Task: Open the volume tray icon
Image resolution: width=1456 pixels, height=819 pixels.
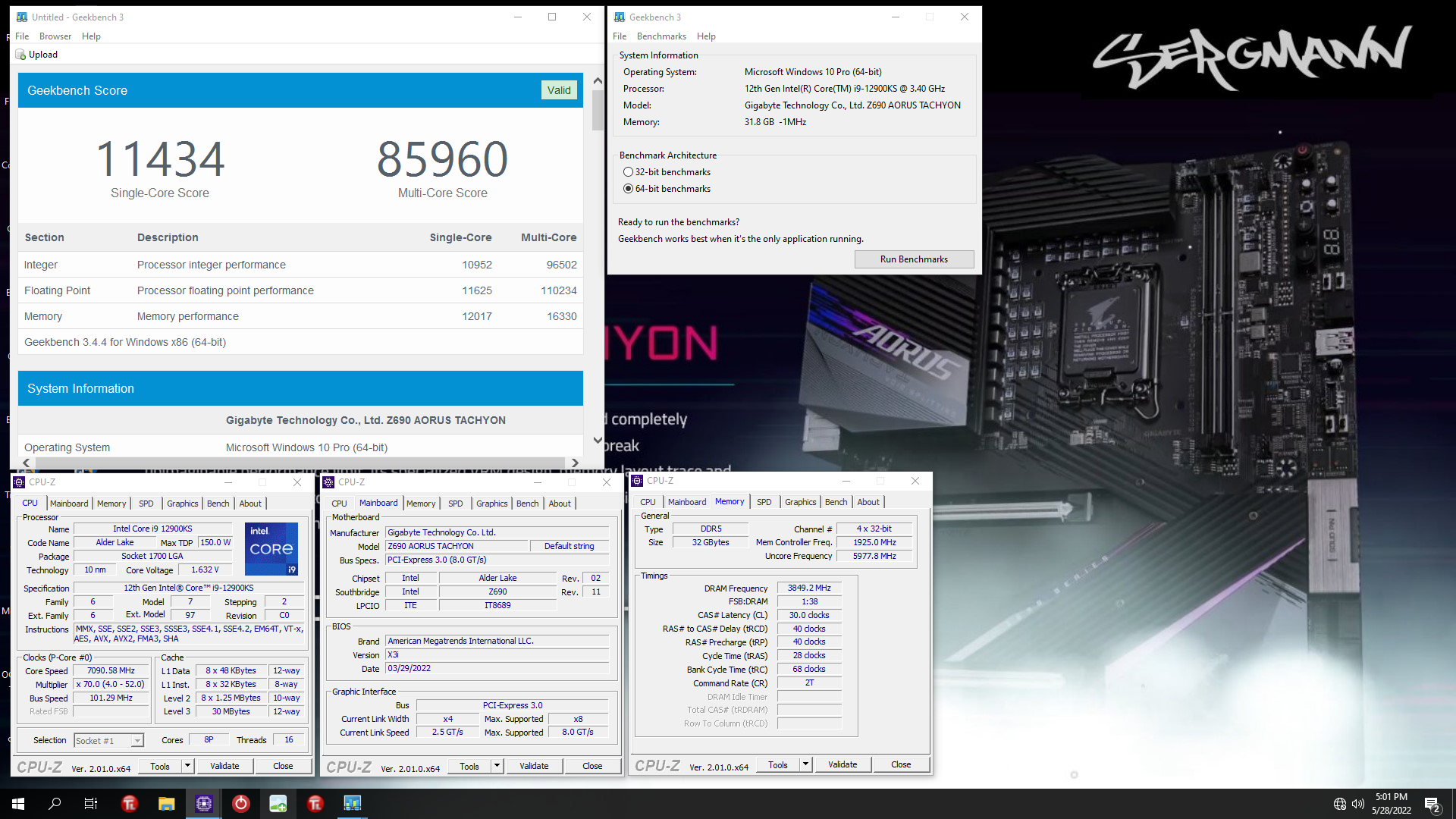Action: pos(1357,804)
